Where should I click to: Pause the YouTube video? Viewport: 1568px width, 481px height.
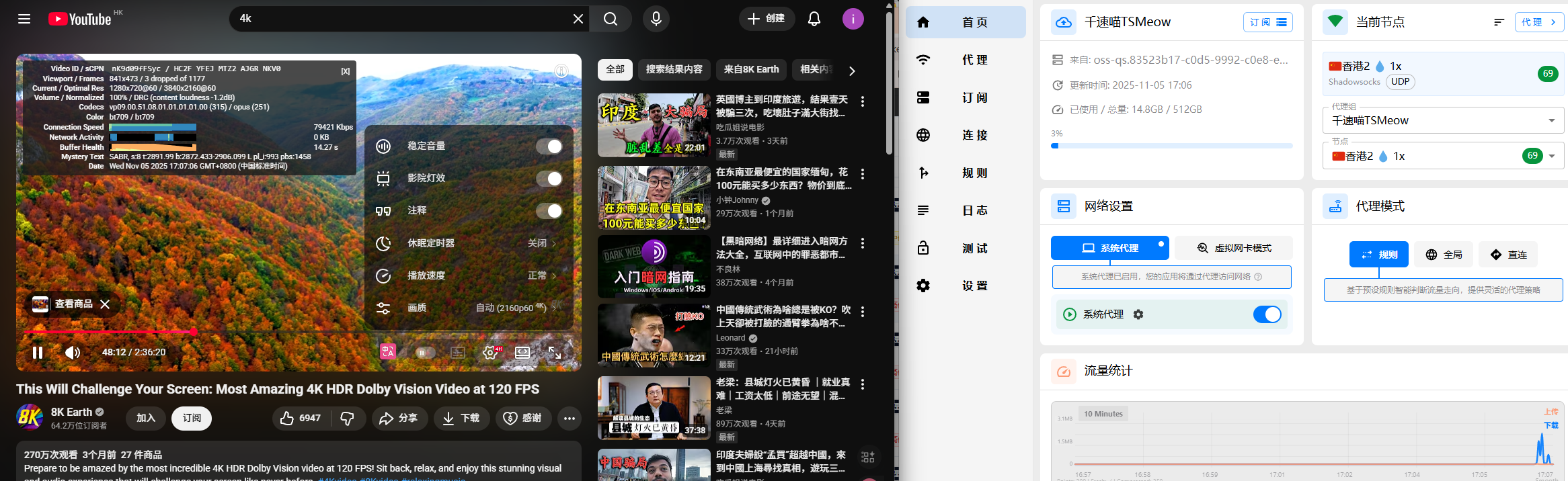(x=38, y=352)
